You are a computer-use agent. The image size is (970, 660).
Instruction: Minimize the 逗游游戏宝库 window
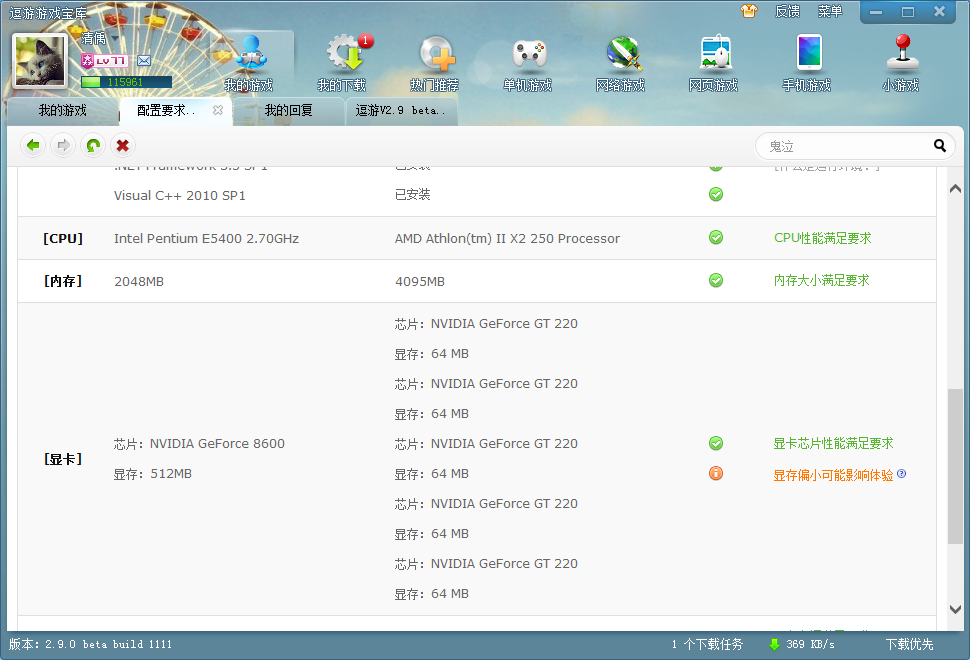point(876,12)
